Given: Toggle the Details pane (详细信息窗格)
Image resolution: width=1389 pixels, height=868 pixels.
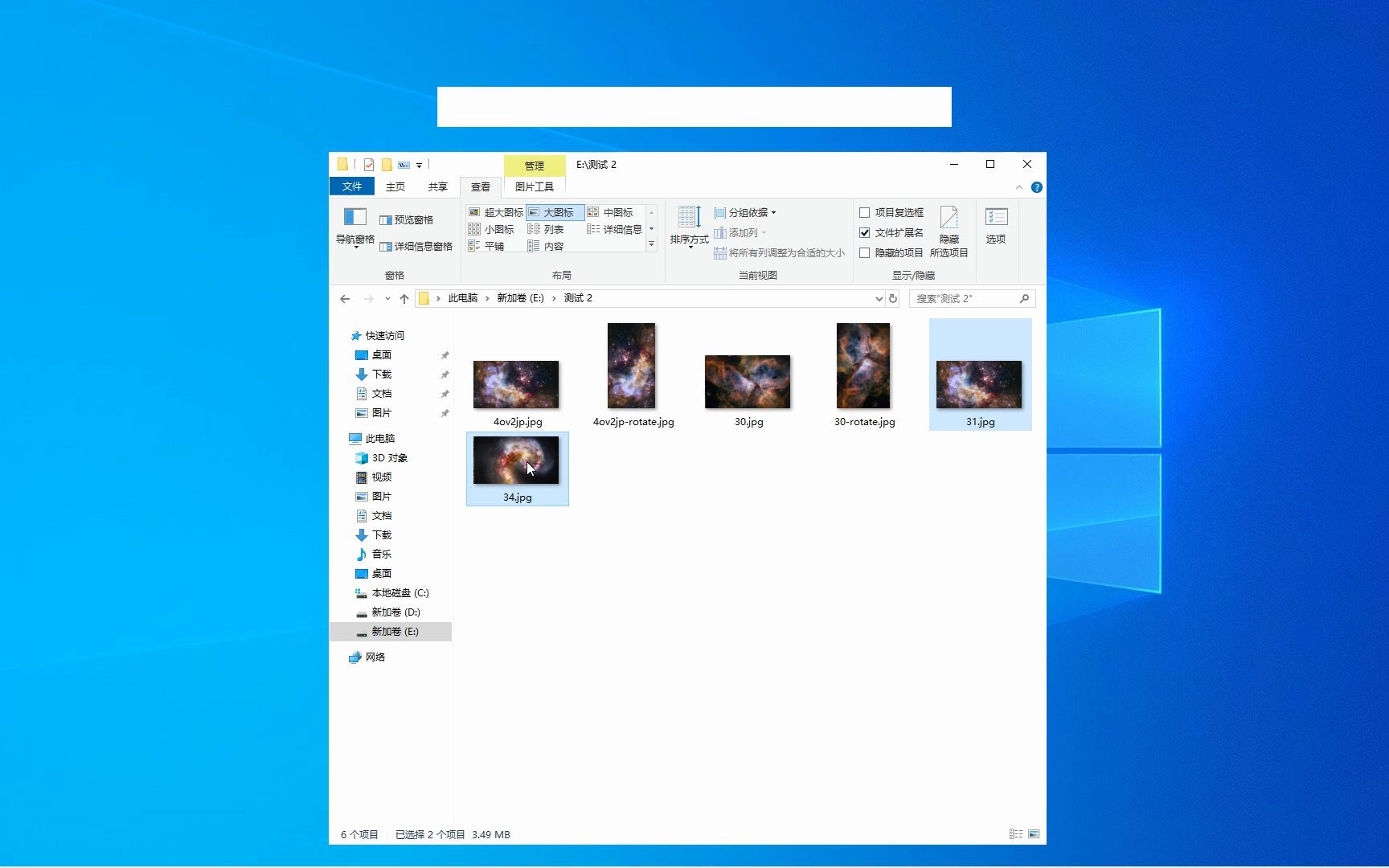Looking at the screenshot, I should (416, 247).
